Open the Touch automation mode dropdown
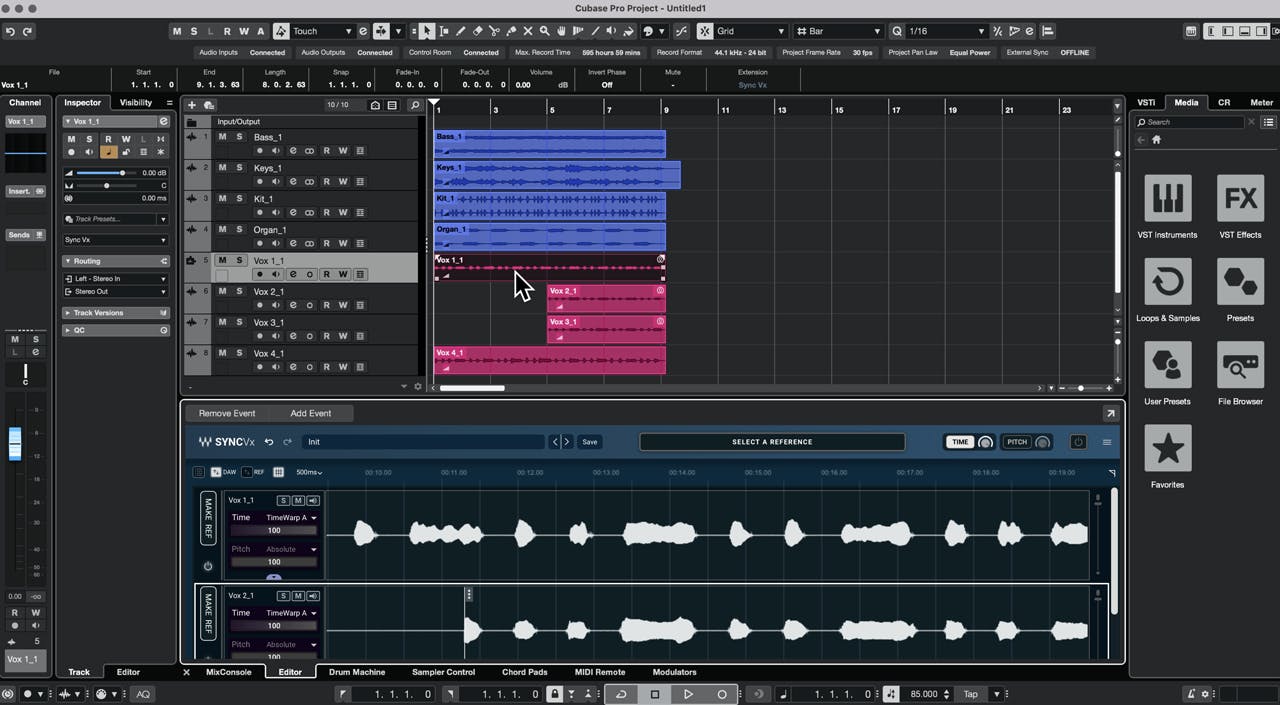 tap(322, 31)
